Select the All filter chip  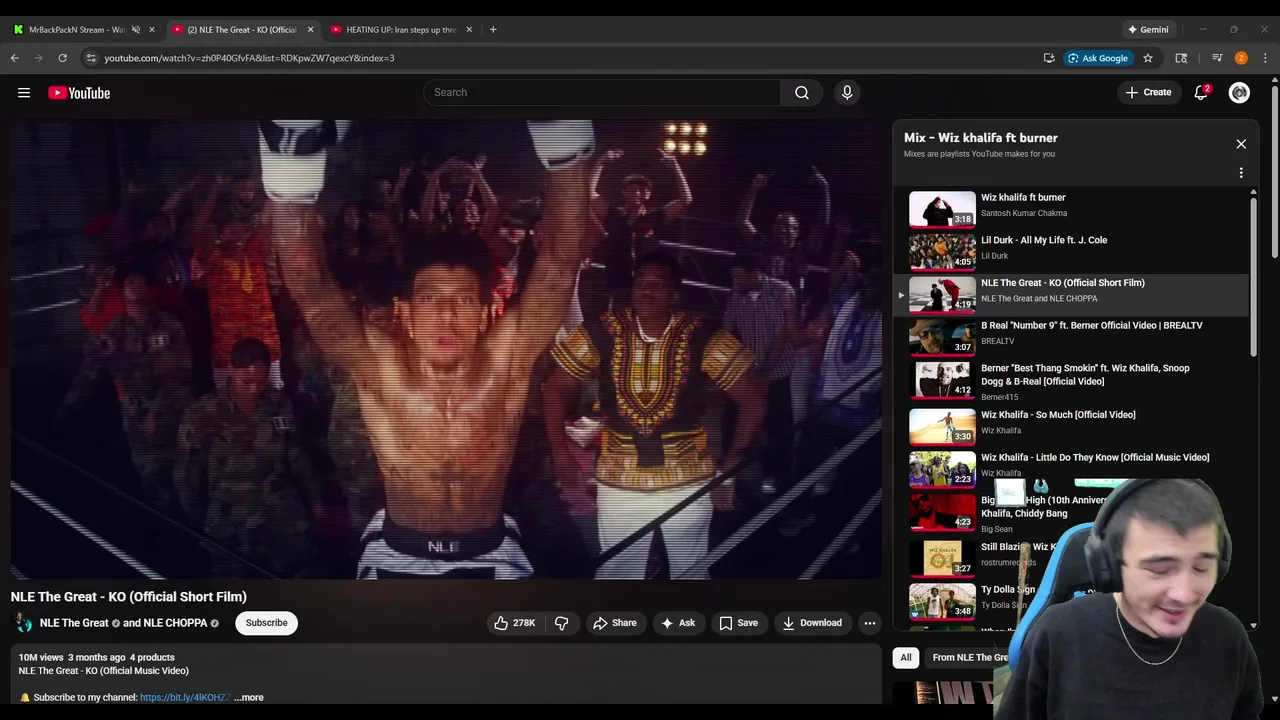pyautogui.click(x=906, y=657)
